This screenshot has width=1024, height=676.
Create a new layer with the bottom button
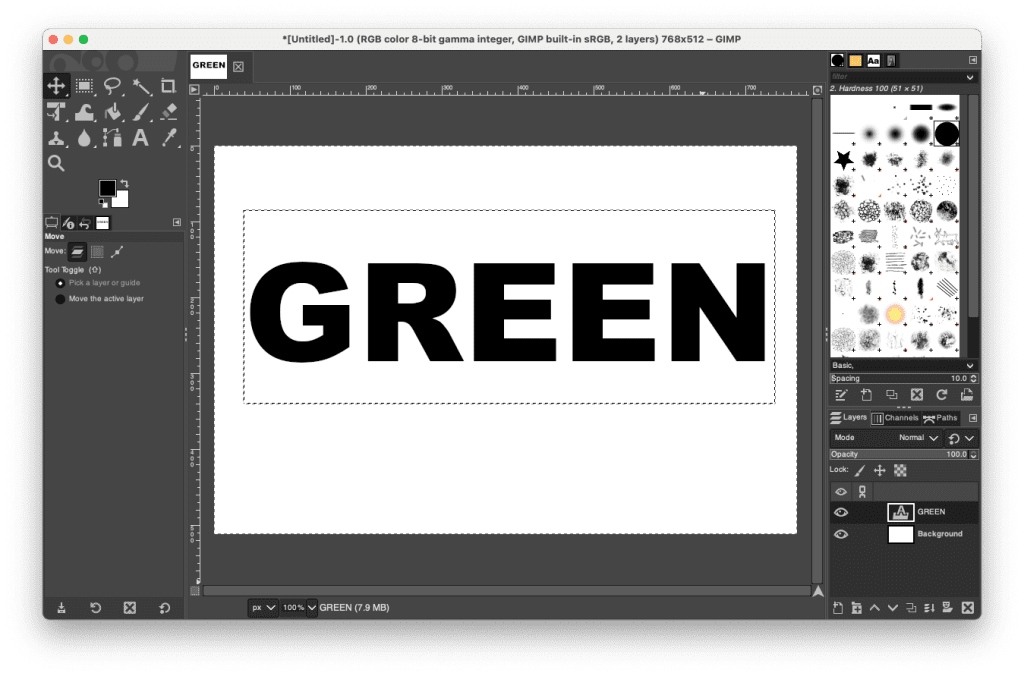click(839, 608)
